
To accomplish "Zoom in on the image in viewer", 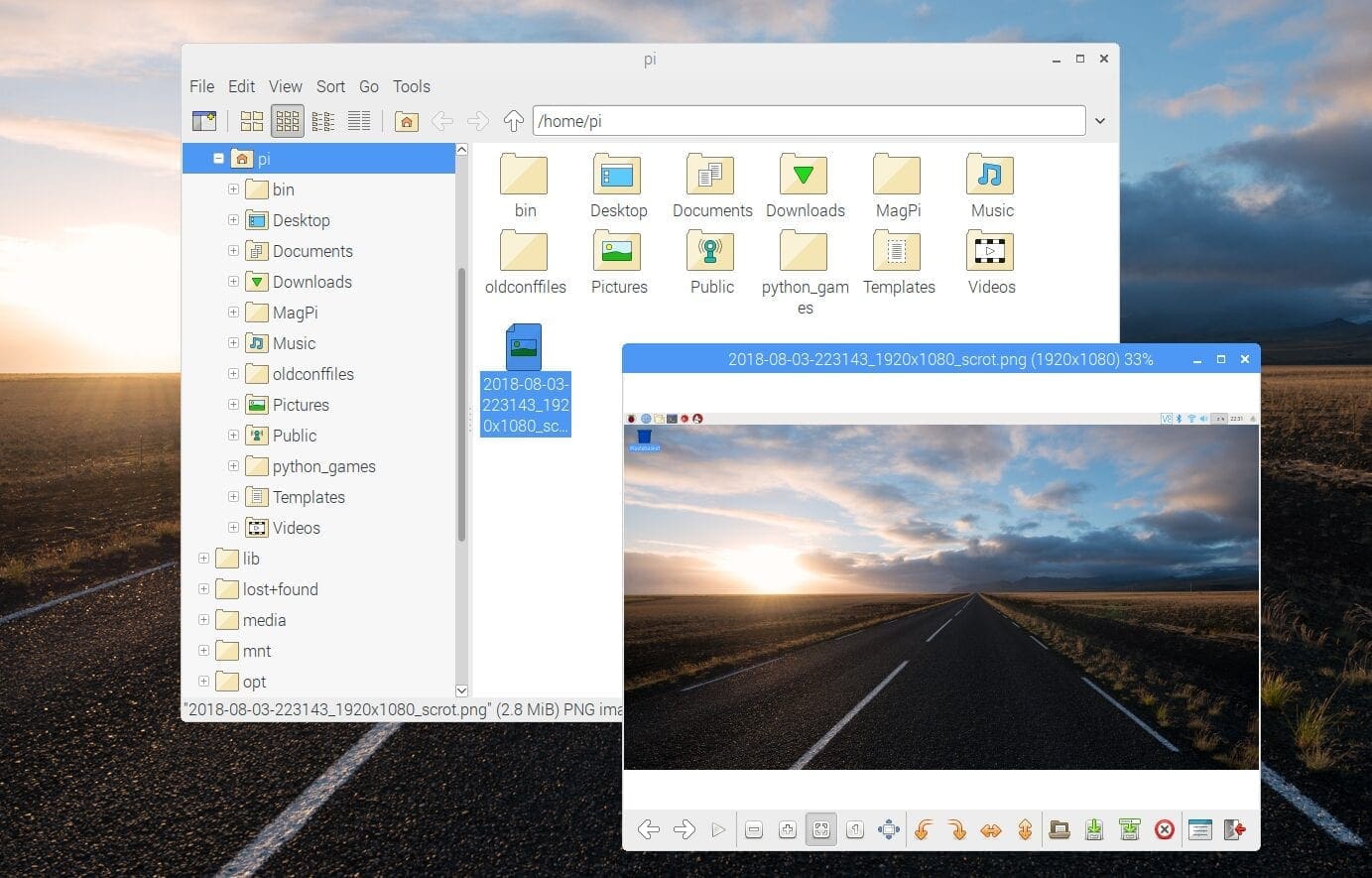I will point(788,829).
